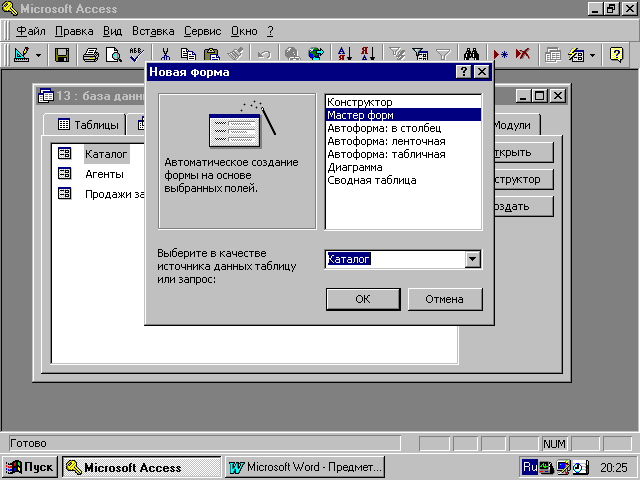Click the Spelling check ABC icon

coord(136,54)
